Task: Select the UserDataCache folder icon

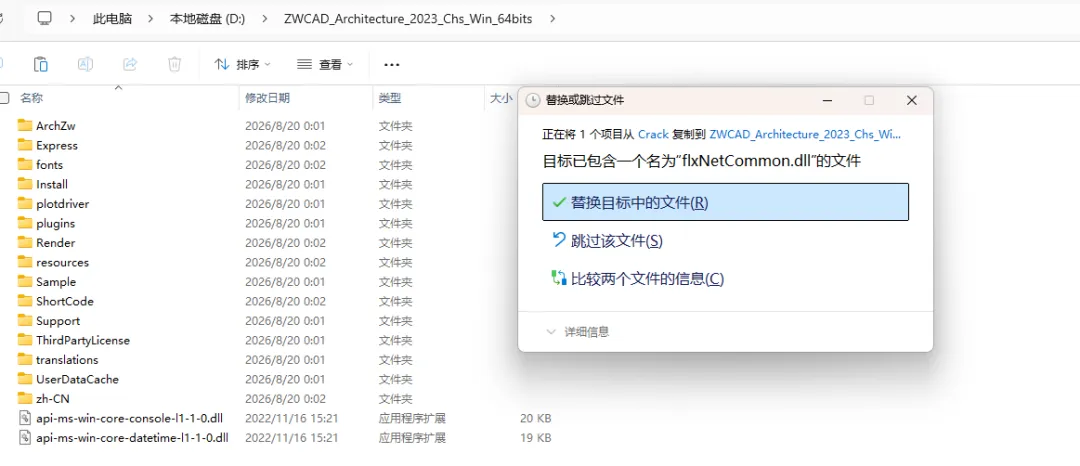Action: 25,379
